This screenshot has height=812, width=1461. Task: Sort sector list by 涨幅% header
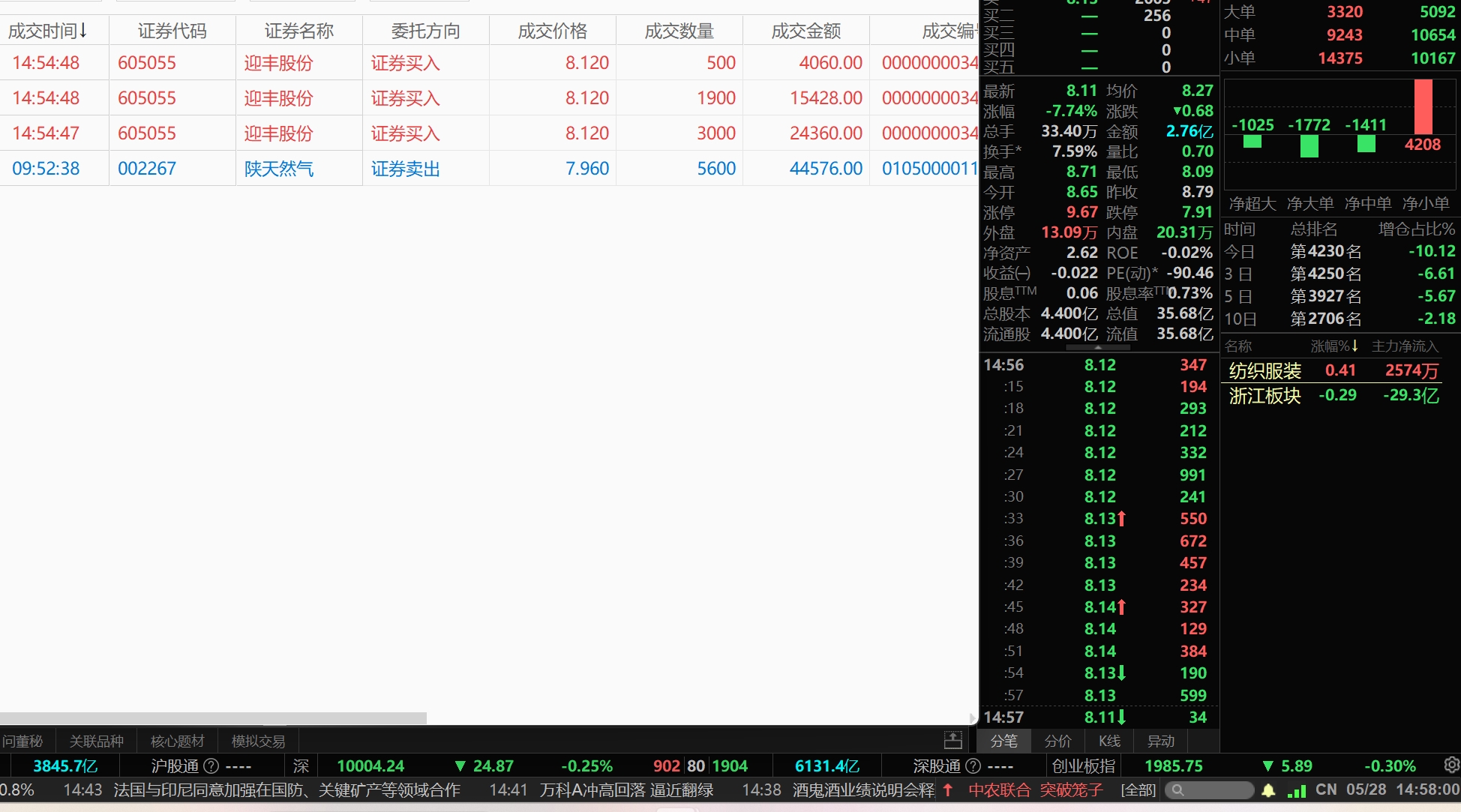(1334, 346)
